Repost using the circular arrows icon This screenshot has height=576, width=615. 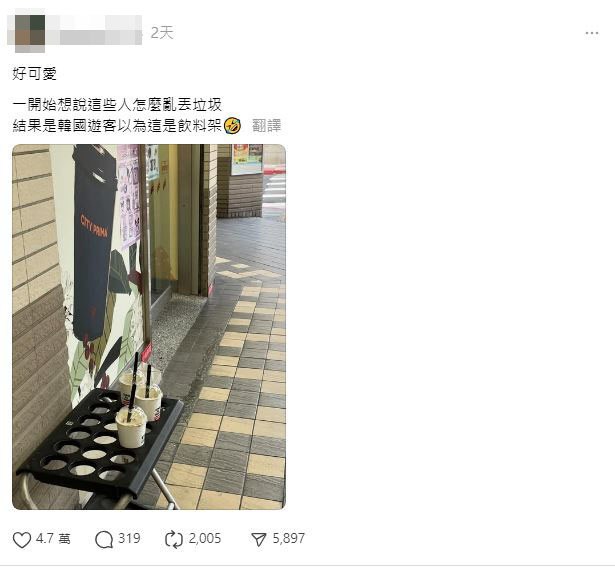(x=174, y=539)
